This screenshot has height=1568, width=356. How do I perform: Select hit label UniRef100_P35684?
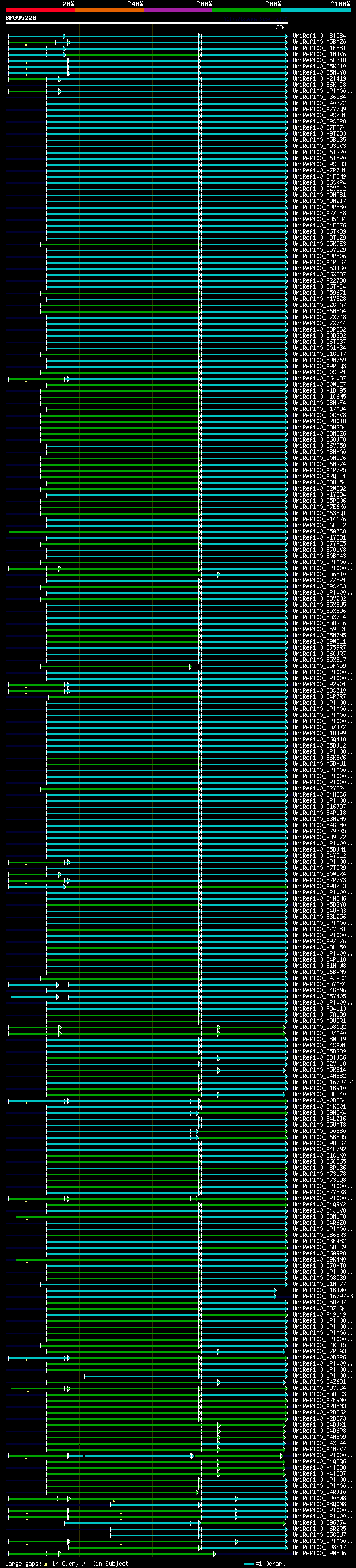click(x=319, y=219)
